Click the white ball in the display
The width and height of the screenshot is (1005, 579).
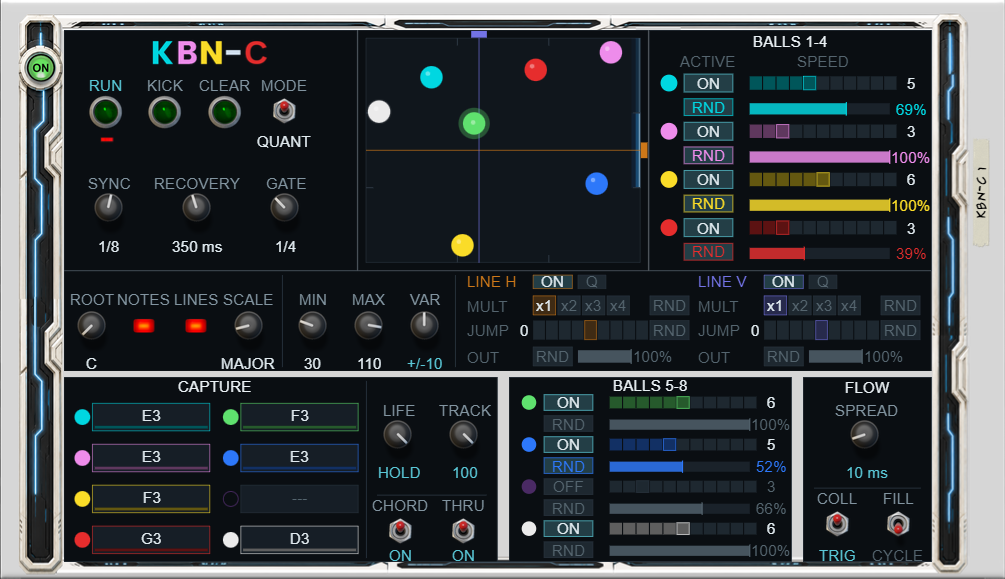pyautogui.click(x=379, y=112)
